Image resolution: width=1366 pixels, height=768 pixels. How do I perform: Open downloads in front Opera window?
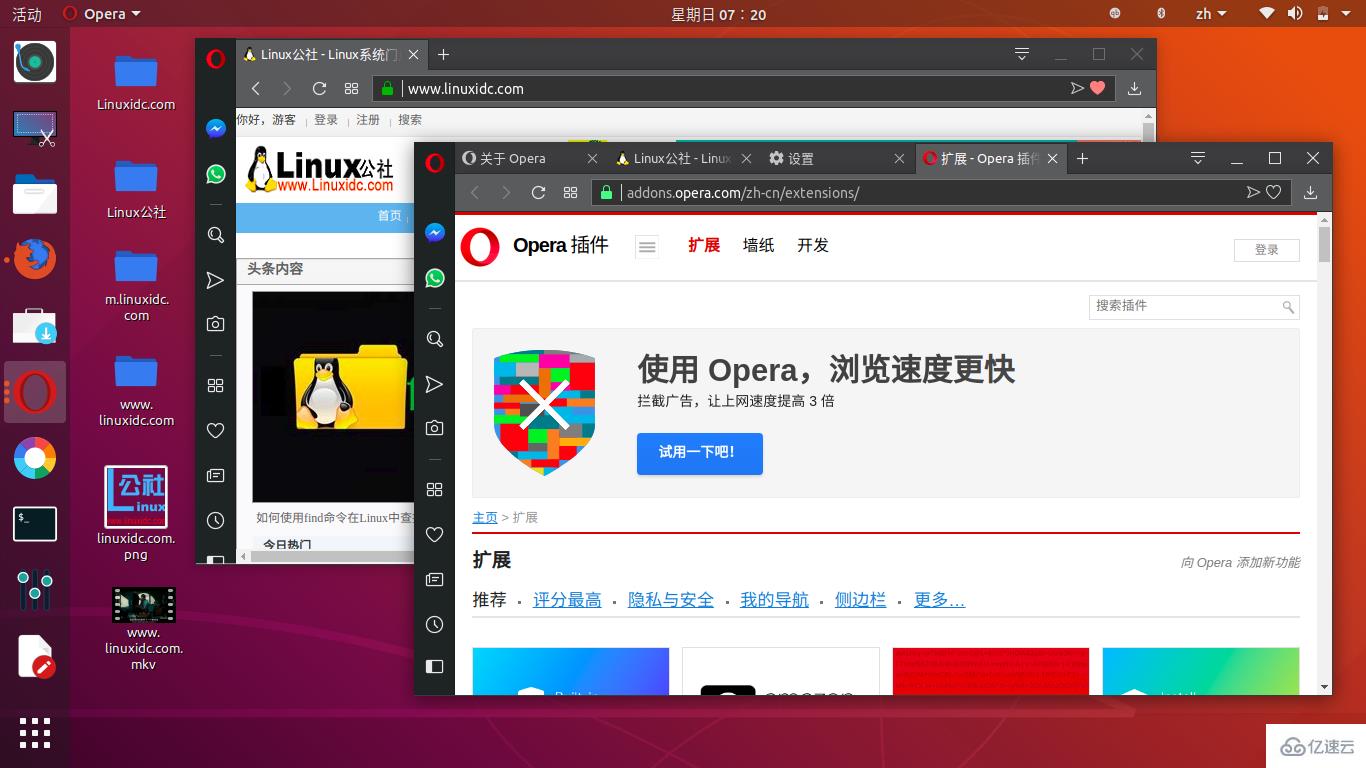click(x=1310, y=192)
